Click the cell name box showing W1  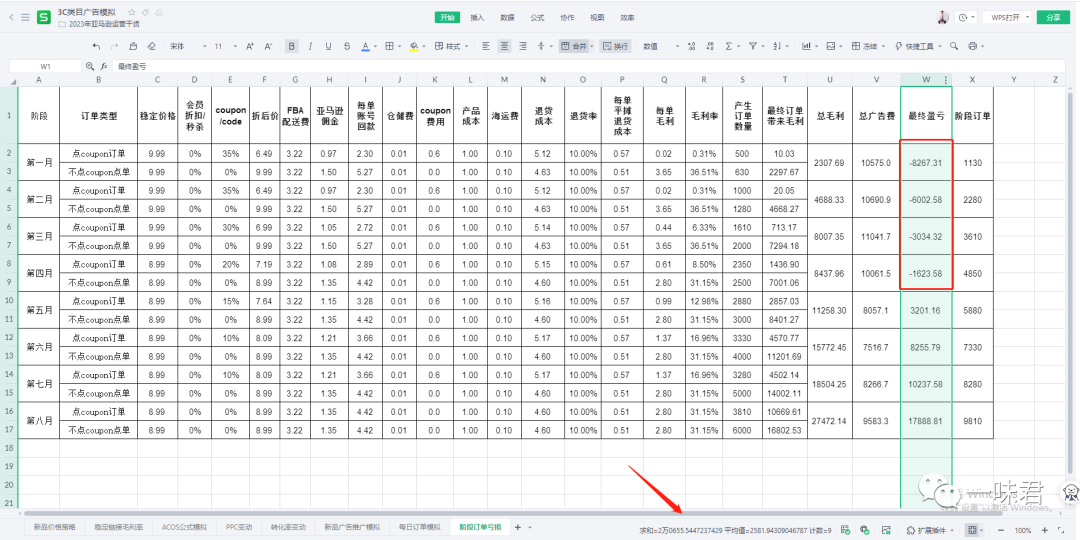[46, 66]
